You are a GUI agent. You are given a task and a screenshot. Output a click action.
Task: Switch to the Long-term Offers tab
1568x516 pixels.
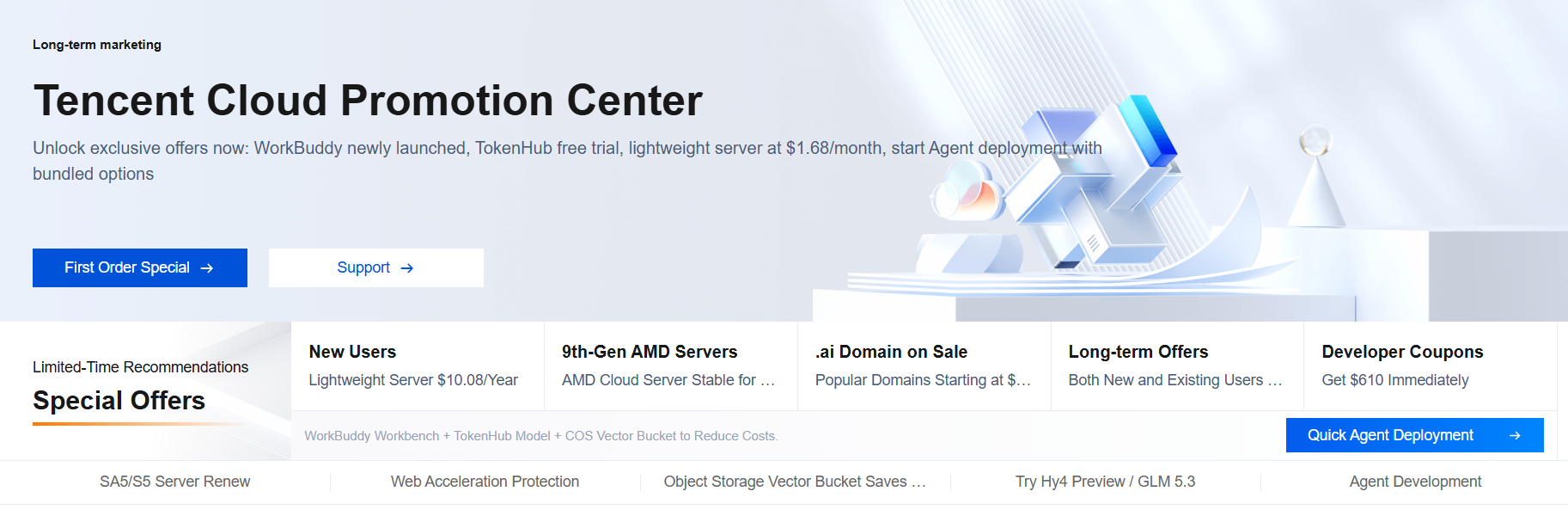click(1177, 365)
